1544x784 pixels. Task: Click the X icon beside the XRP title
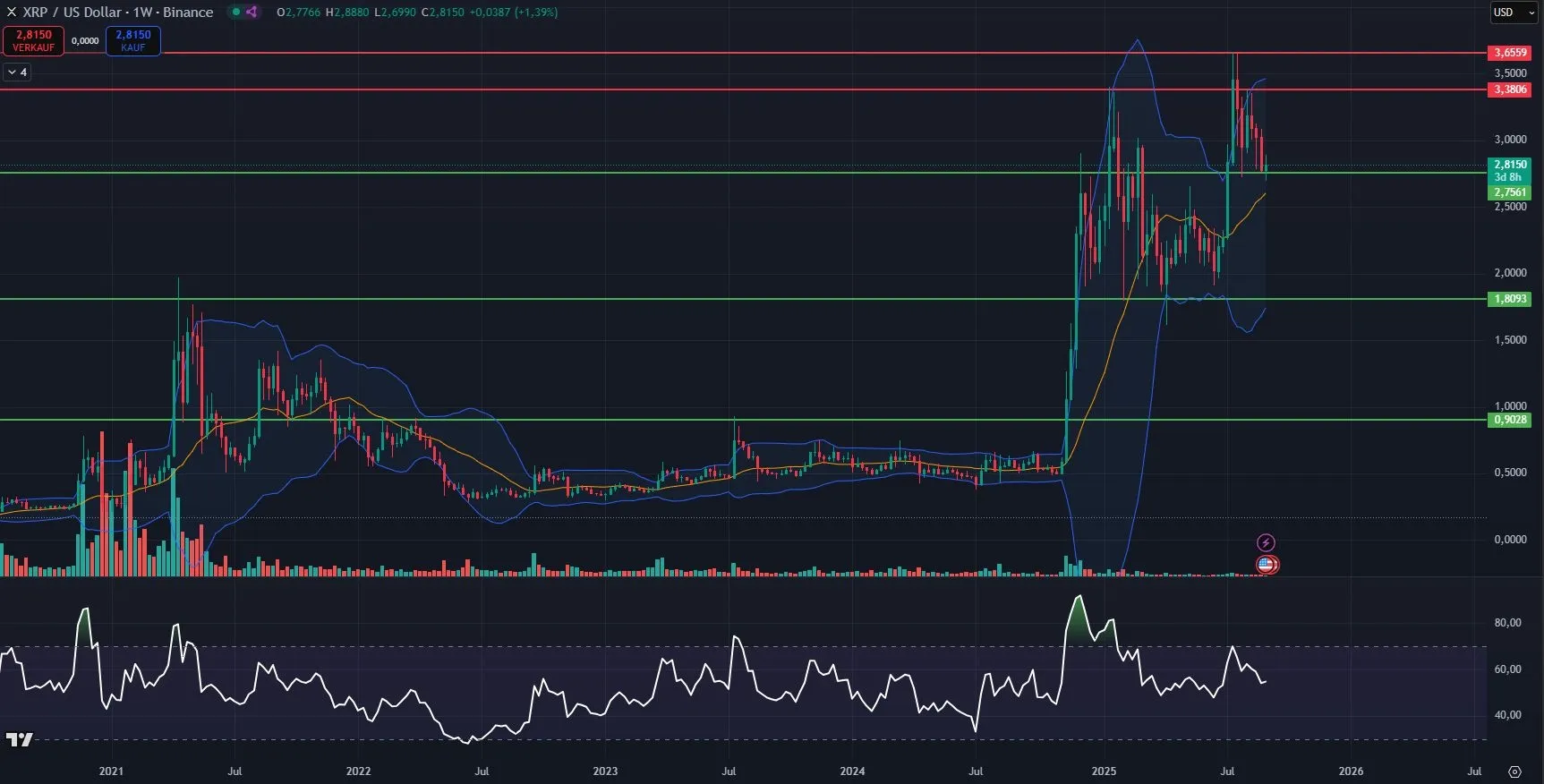12,13
